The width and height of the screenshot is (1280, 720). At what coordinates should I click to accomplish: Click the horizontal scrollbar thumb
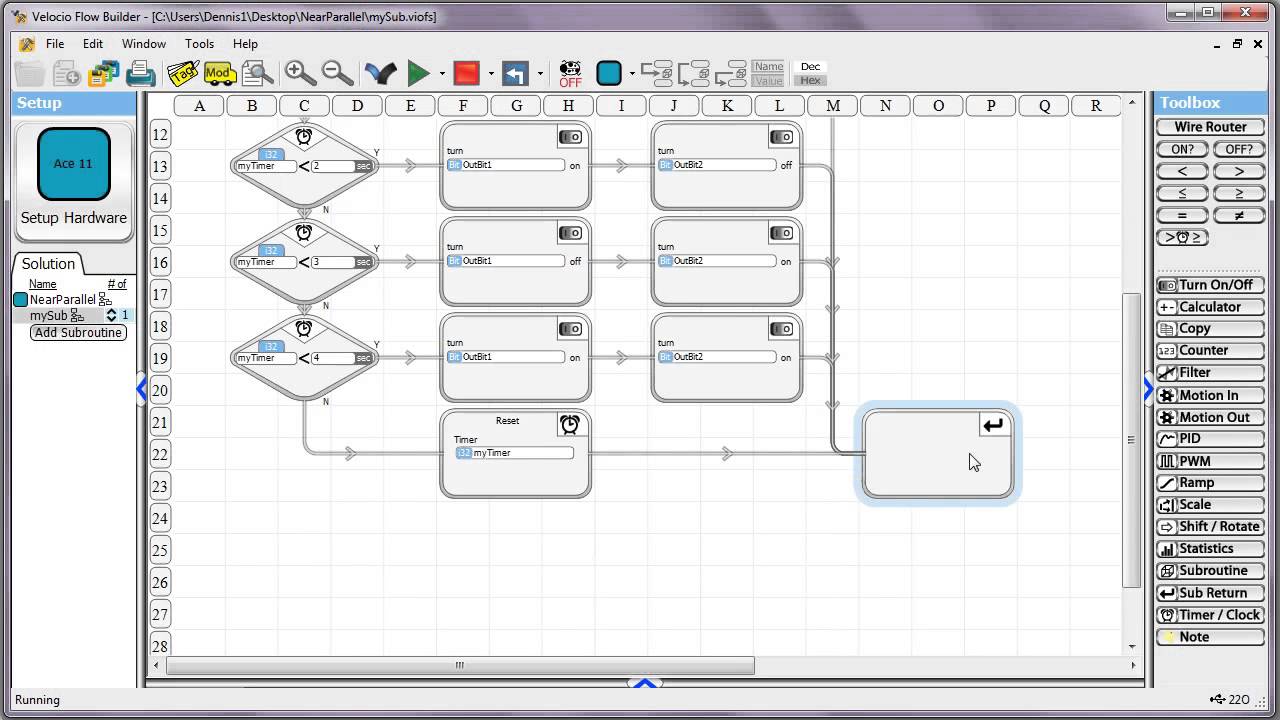pyautogui.click(x=460, y=665)
